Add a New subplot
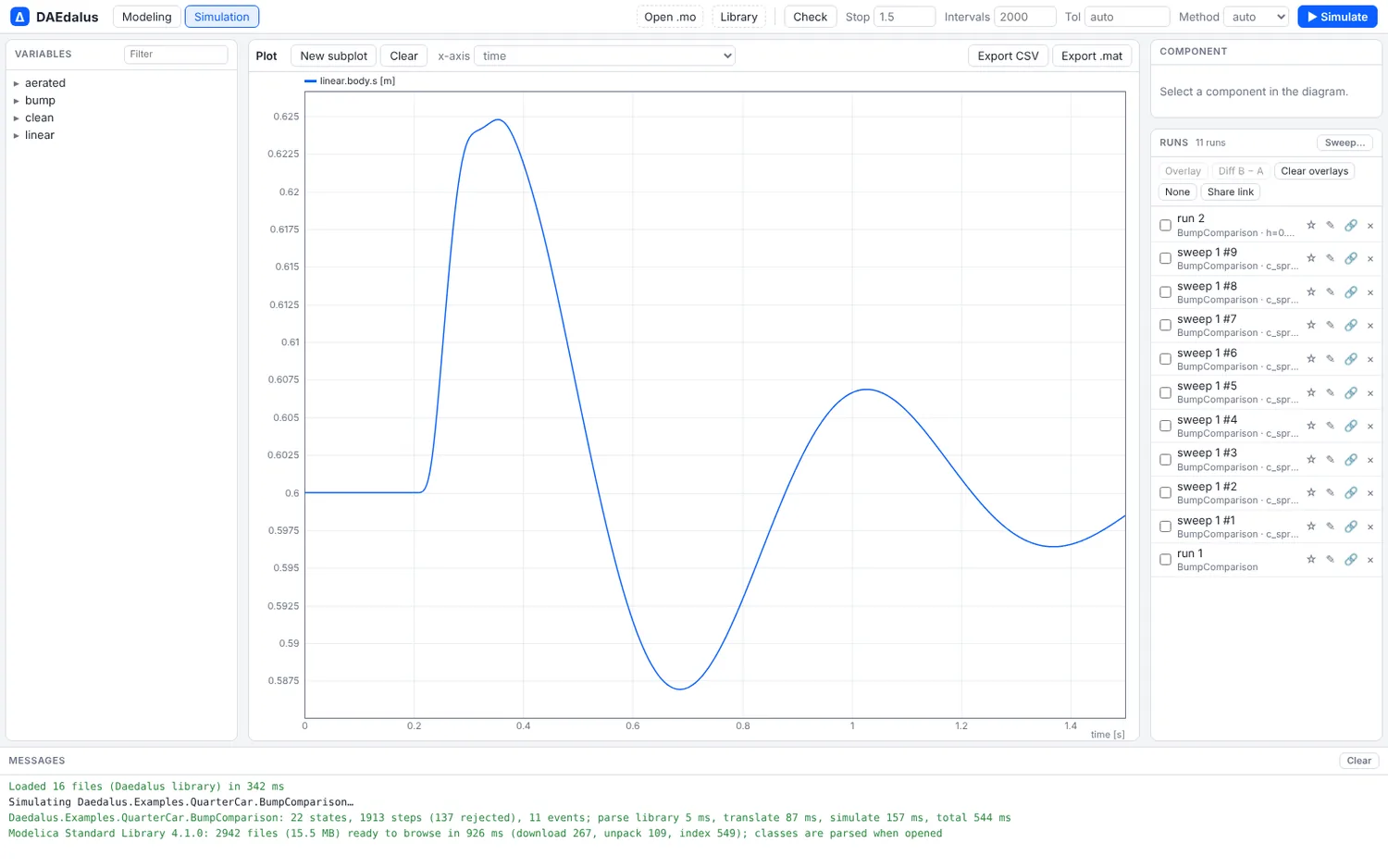 coord(333,56)
